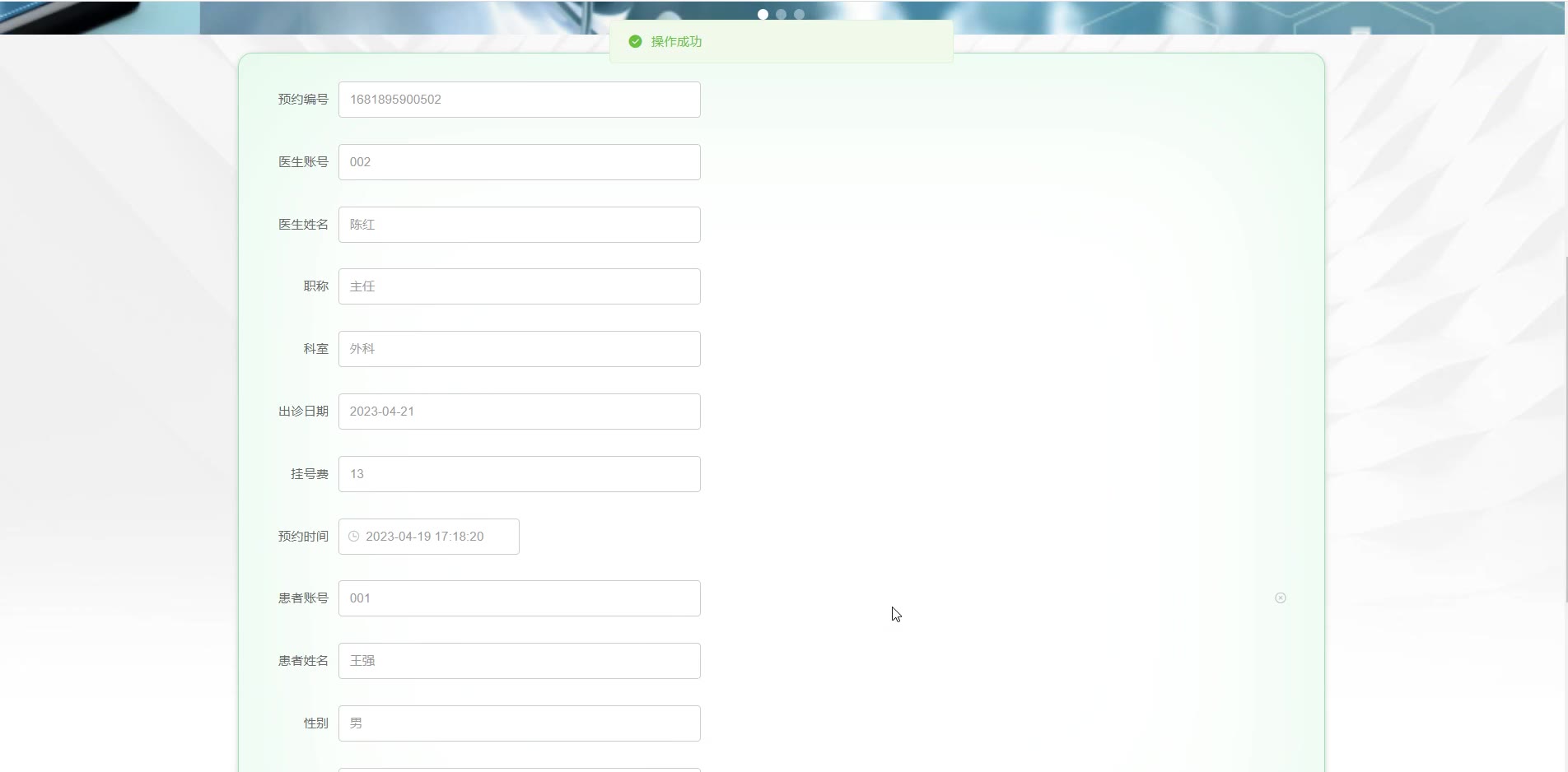Click the 出诊日期 label

point(303,412)
